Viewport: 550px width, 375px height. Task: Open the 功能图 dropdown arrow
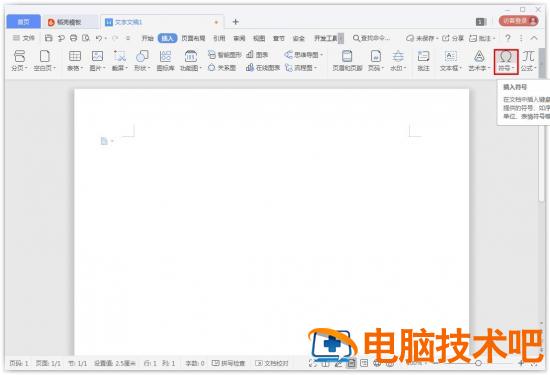click(x=201, y=68)
